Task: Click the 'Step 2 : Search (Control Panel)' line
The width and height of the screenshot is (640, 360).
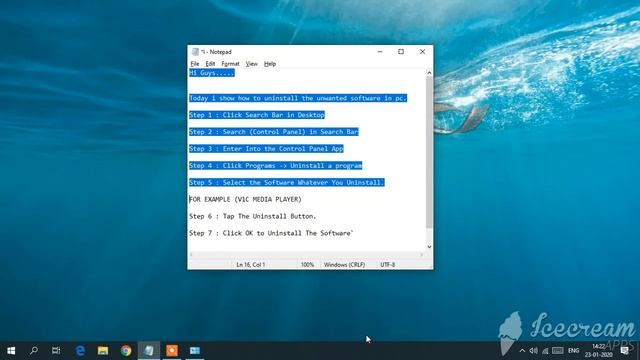Action: click(273, 132)
